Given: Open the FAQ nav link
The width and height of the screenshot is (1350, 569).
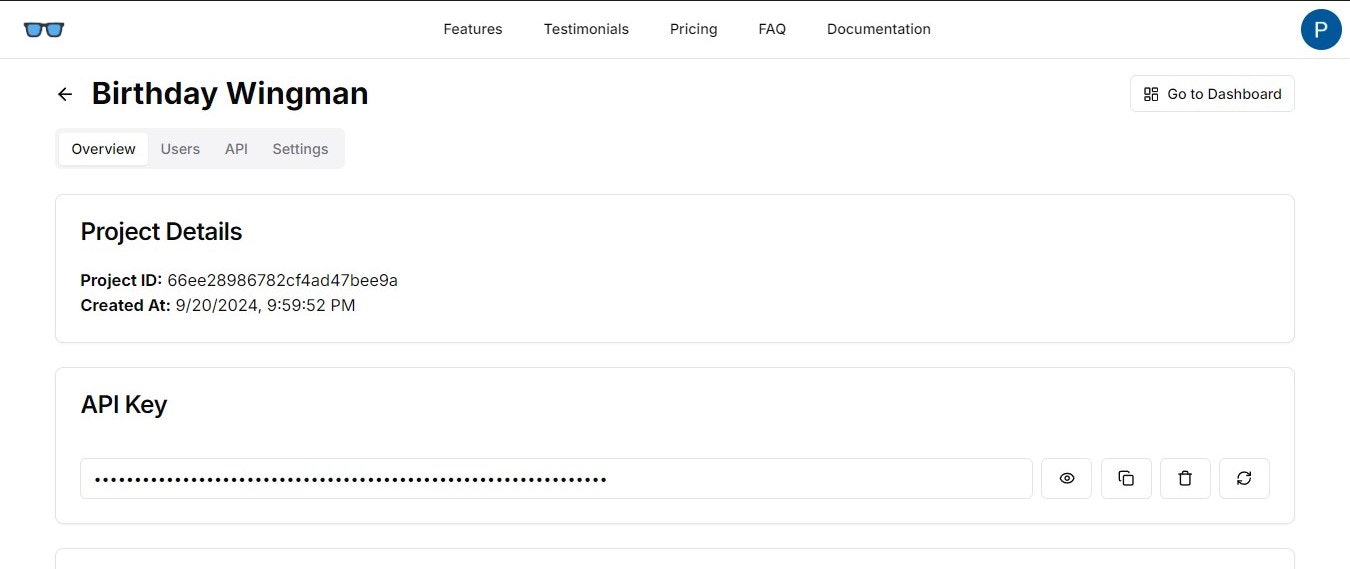Looking at the screenshot, I should pos(772,29).
